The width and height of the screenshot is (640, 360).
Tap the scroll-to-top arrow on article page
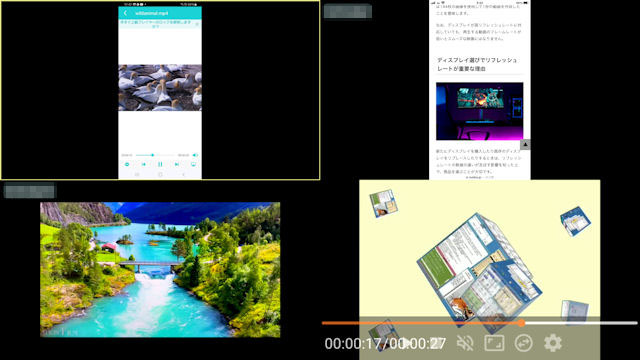(525, 144)
